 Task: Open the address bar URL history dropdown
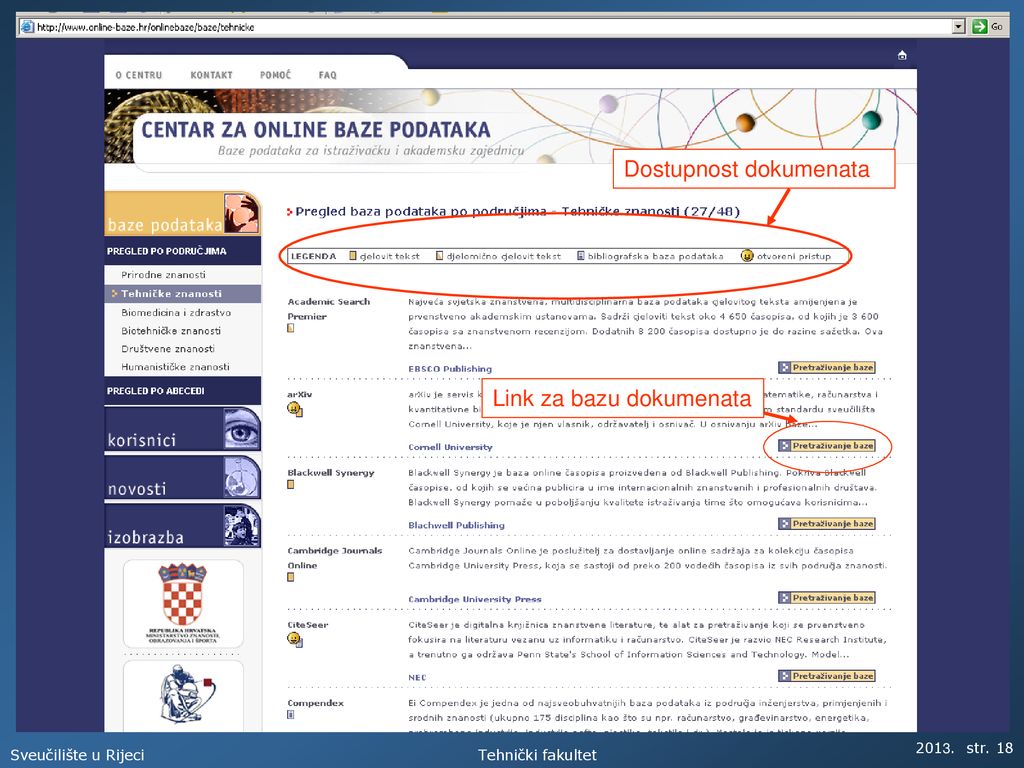coord(958,27)
